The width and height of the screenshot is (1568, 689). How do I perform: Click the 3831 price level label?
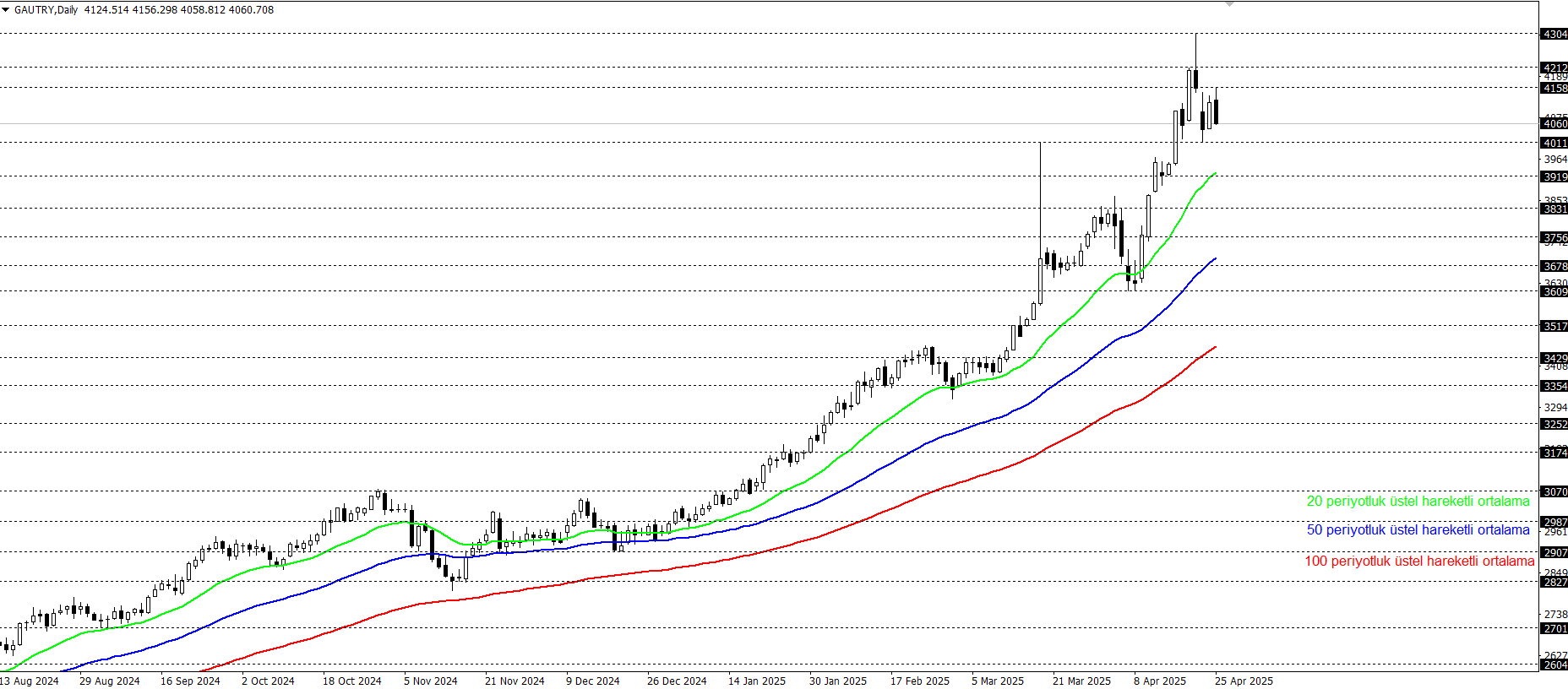point(1554,209)
